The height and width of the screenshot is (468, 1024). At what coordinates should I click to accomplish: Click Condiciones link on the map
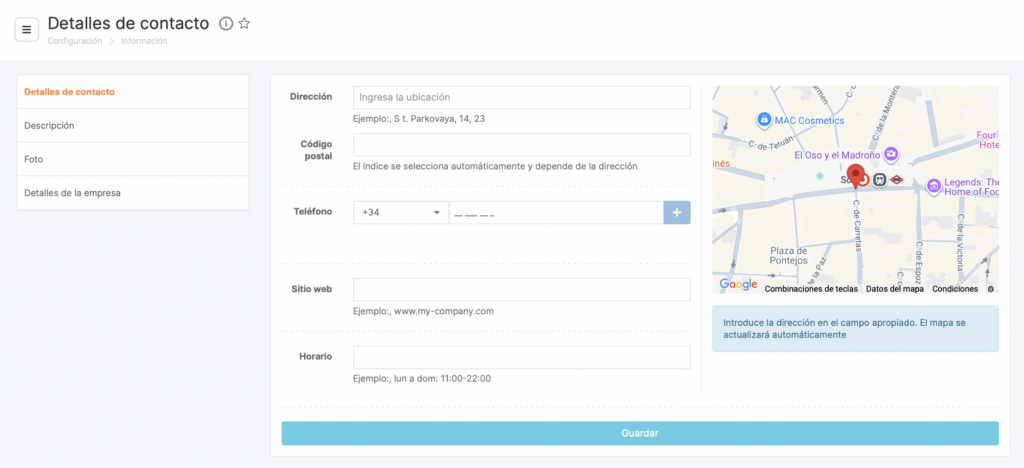955,289
